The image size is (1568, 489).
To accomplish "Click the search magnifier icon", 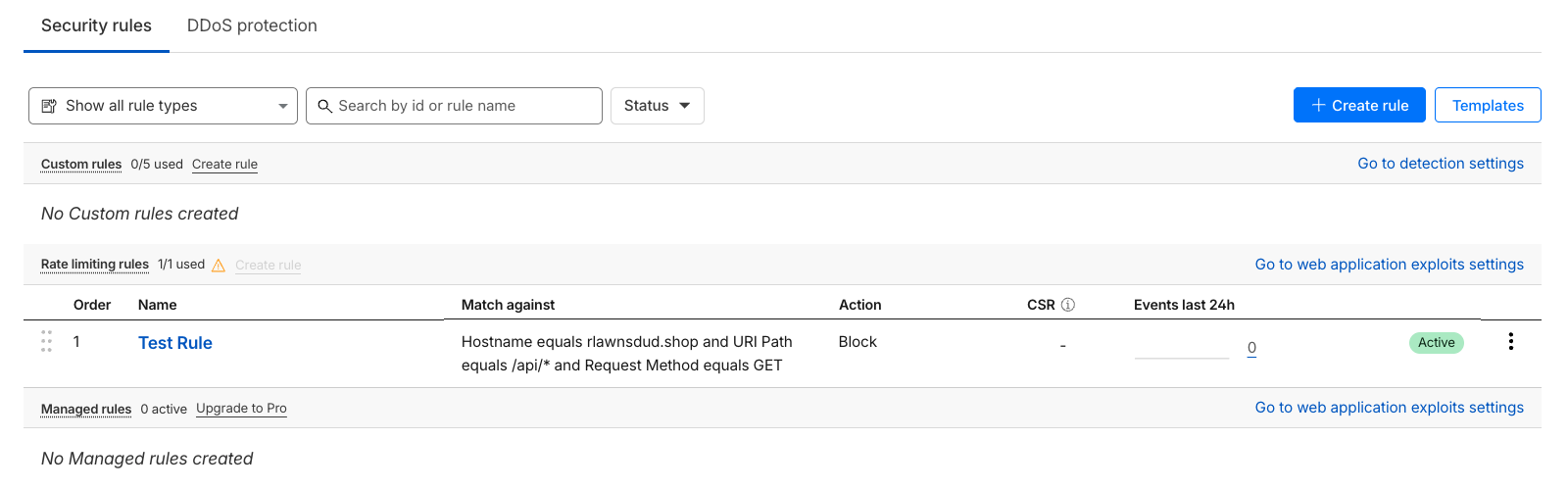I will (x=325, y=106).
